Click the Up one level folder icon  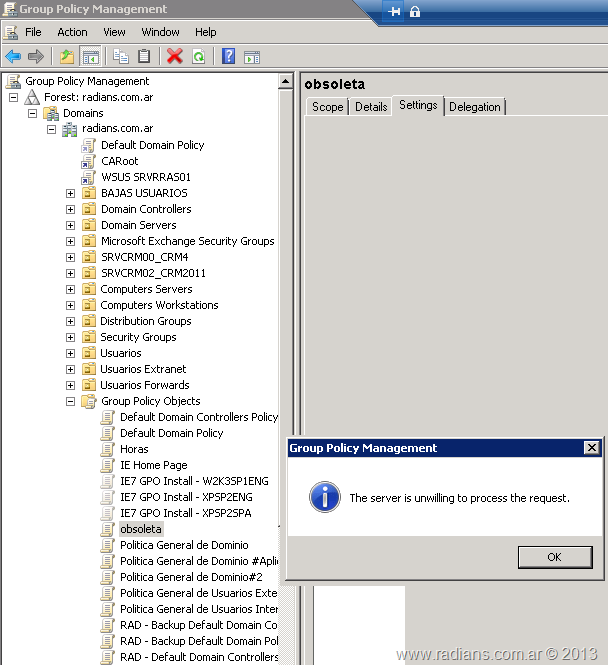pyautogui.click(x=67, y=56)
